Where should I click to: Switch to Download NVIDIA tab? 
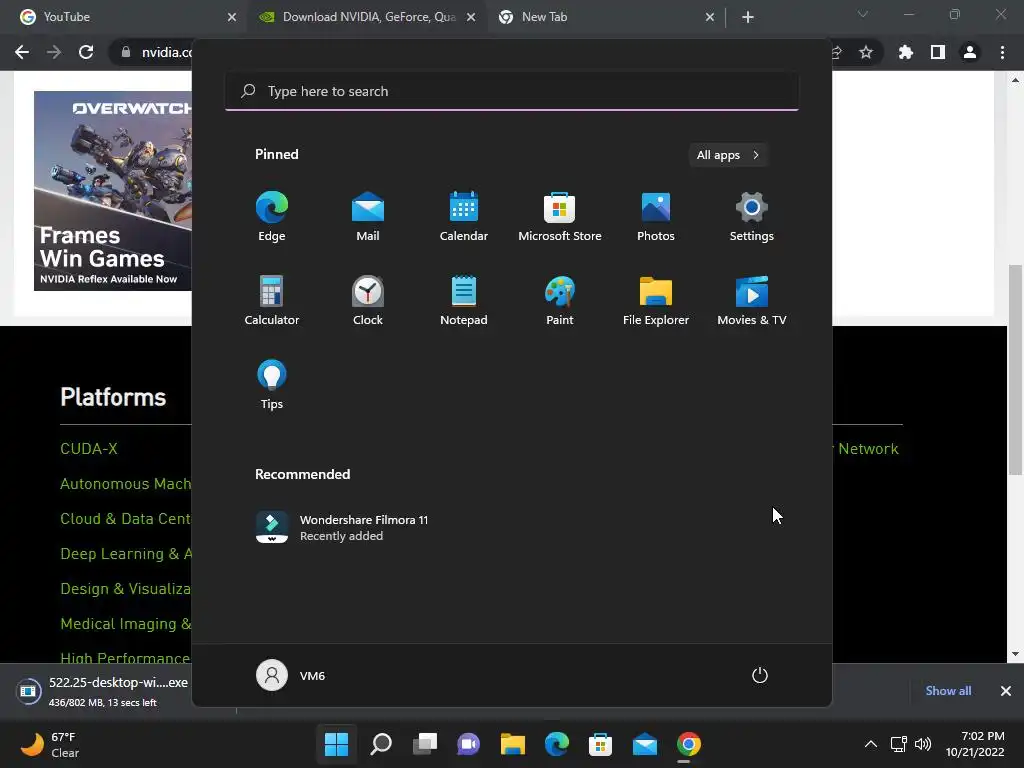coord(367,17)
